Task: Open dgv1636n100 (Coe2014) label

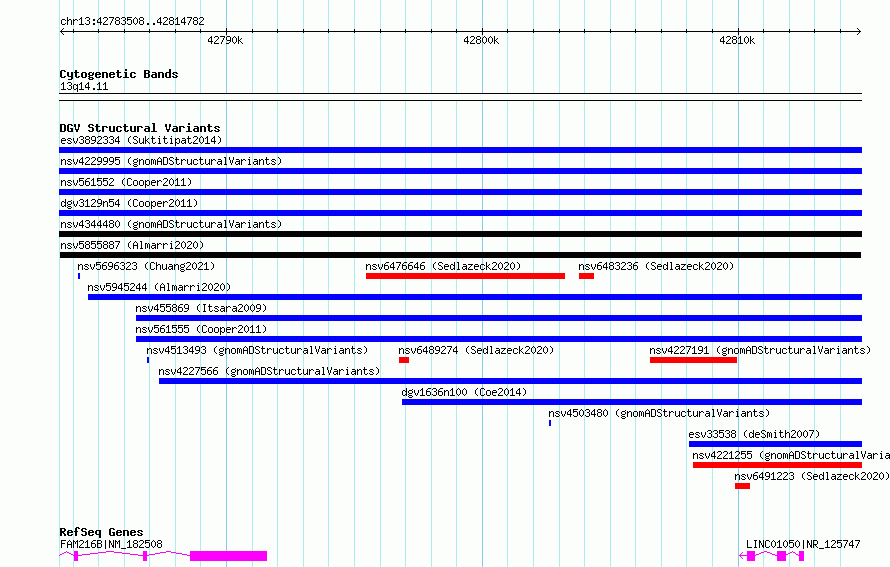Action: (x=464, y=392)
